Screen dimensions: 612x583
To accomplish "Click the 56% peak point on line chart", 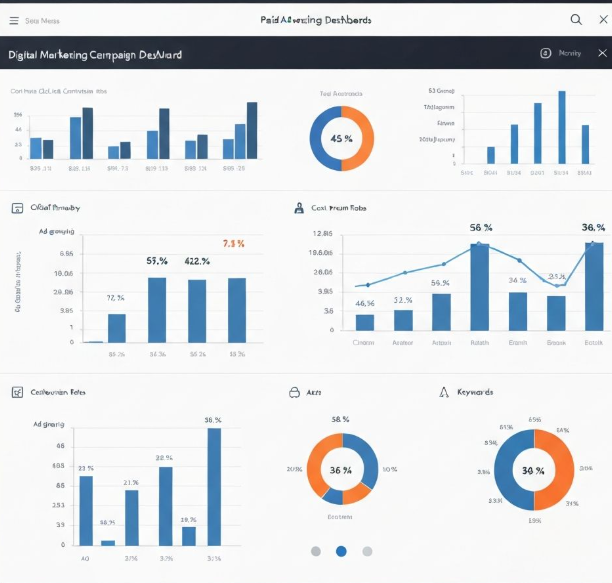I will coord(479,243).
